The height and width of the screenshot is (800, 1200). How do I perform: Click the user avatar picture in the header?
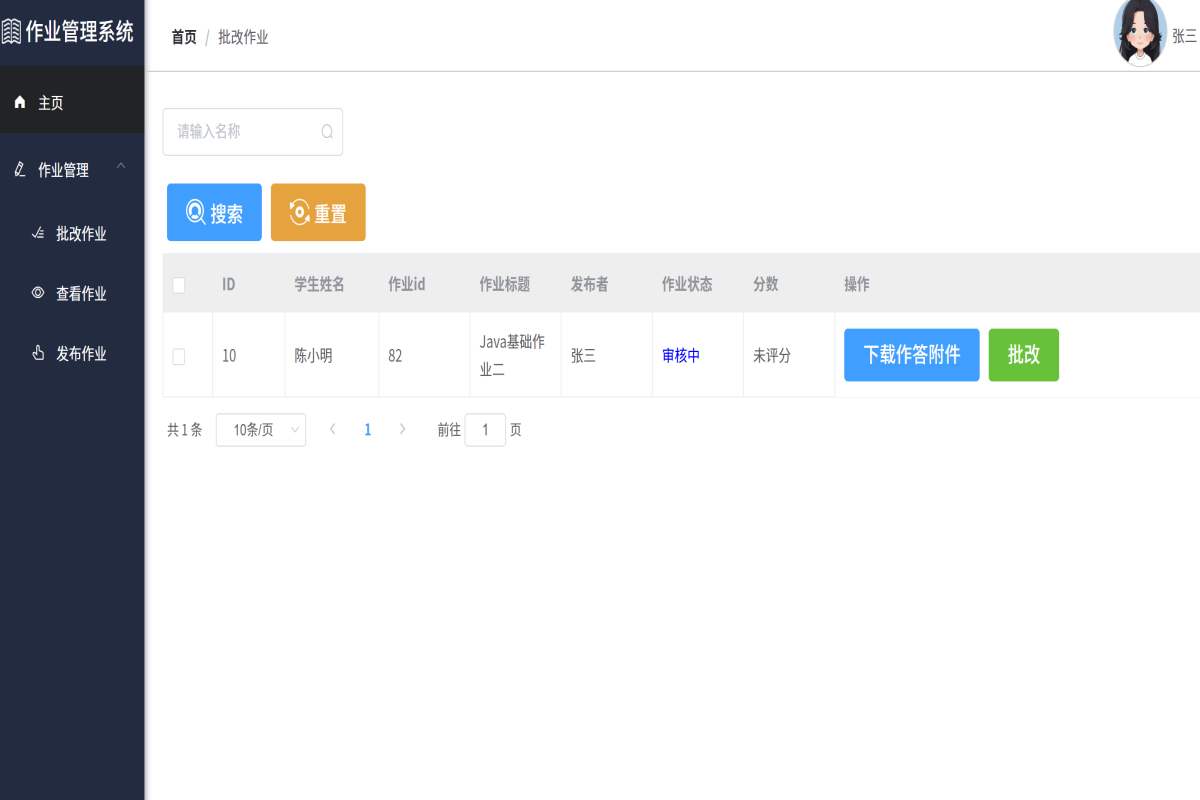coord(1140,34)
